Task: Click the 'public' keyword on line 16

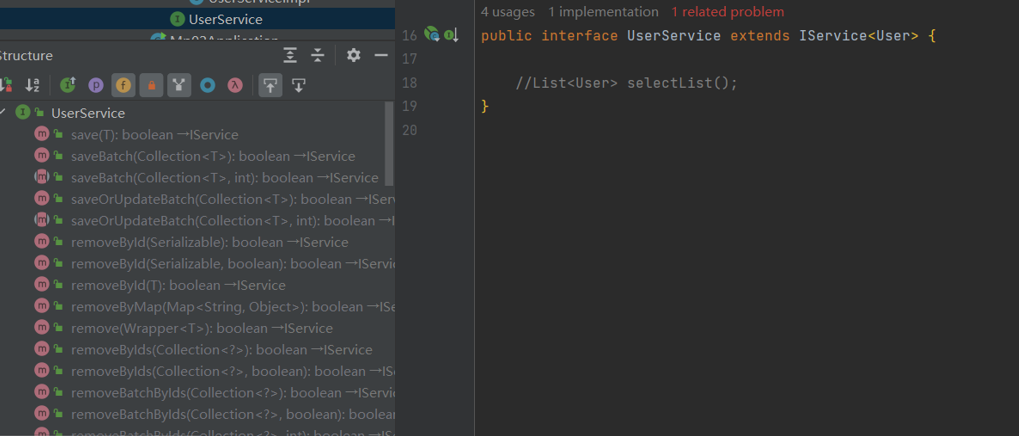Action: (506, 36)
